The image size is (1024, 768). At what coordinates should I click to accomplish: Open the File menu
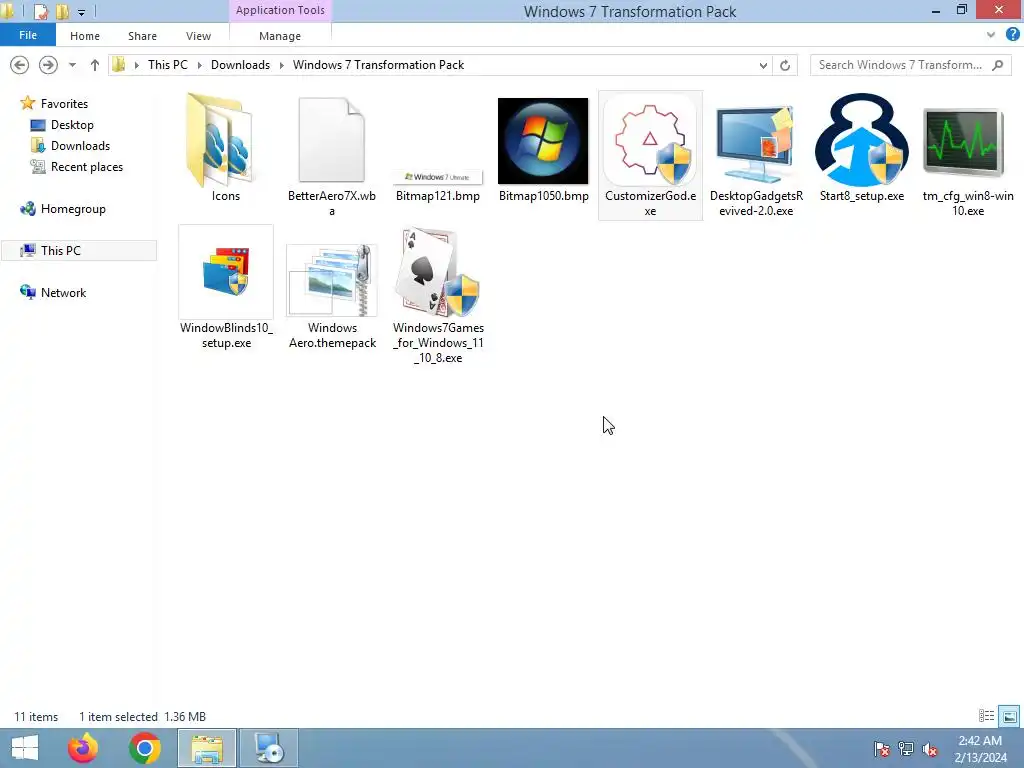tap(28, 35)
